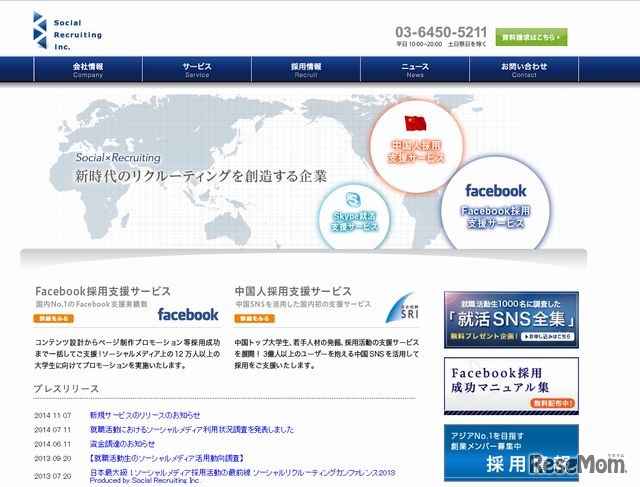The image size is (640, 487).
Task: Click the date 2013 07 20
Action: (53, 476)
